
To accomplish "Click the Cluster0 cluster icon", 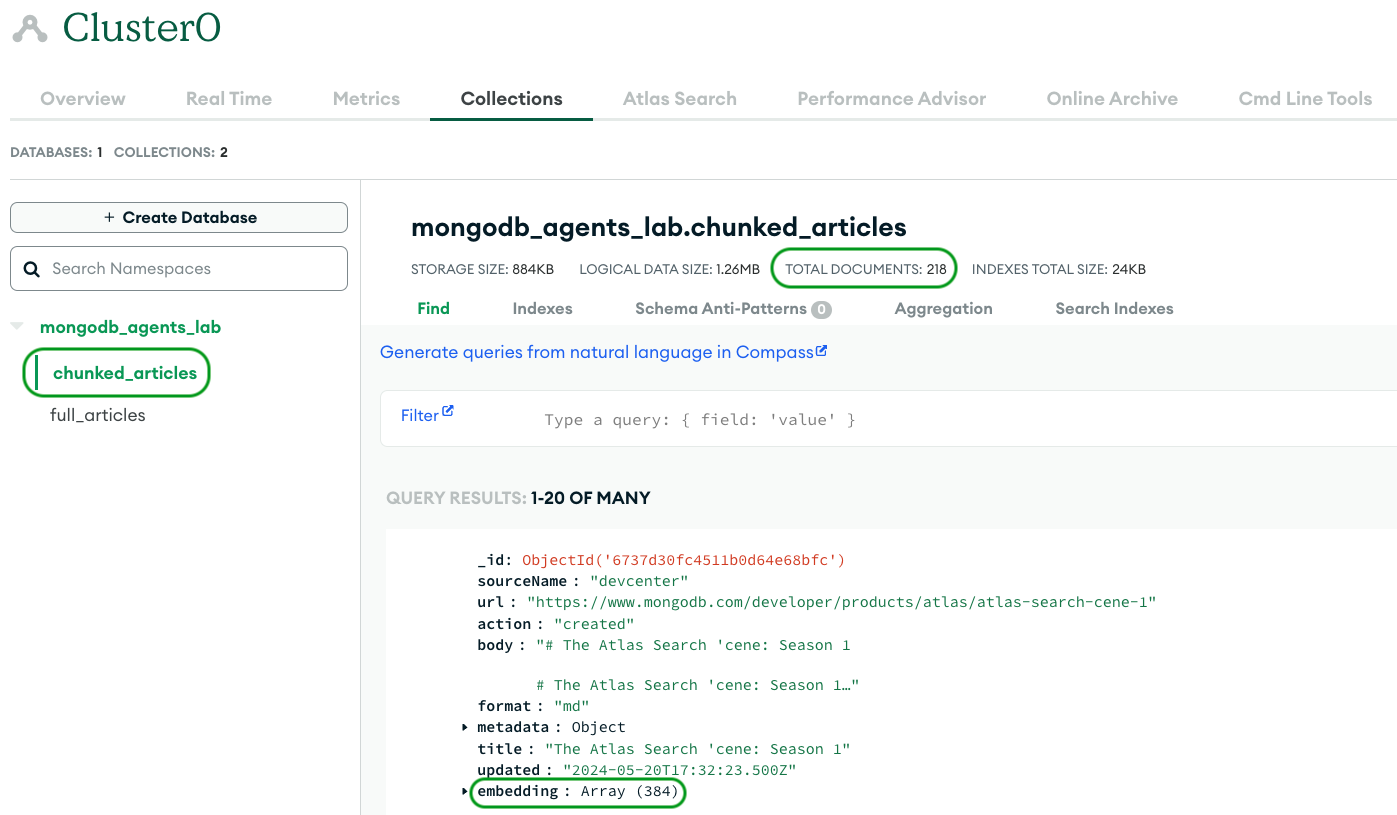I will pyautogui.click(x=30, y=29).
